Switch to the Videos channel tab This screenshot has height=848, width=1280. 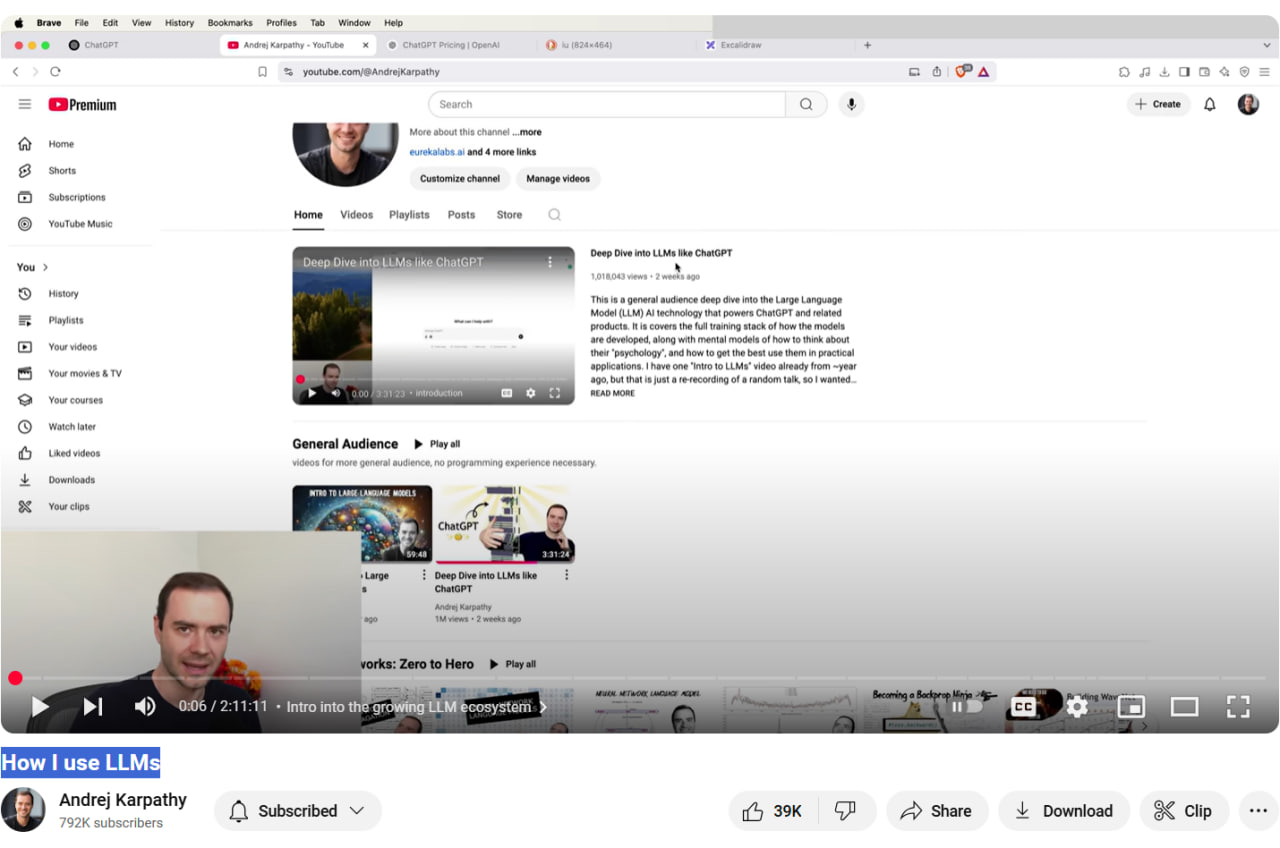(356, 215)
